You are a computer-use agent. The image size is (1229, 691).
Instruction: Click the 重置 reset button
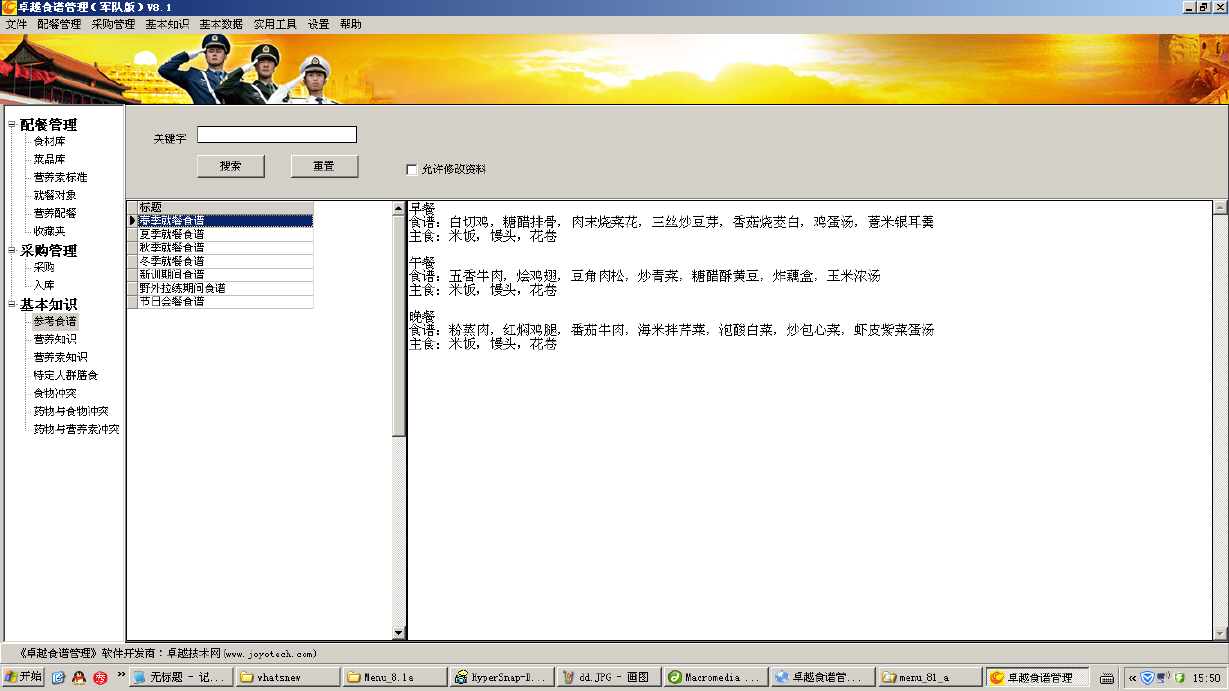324,166
